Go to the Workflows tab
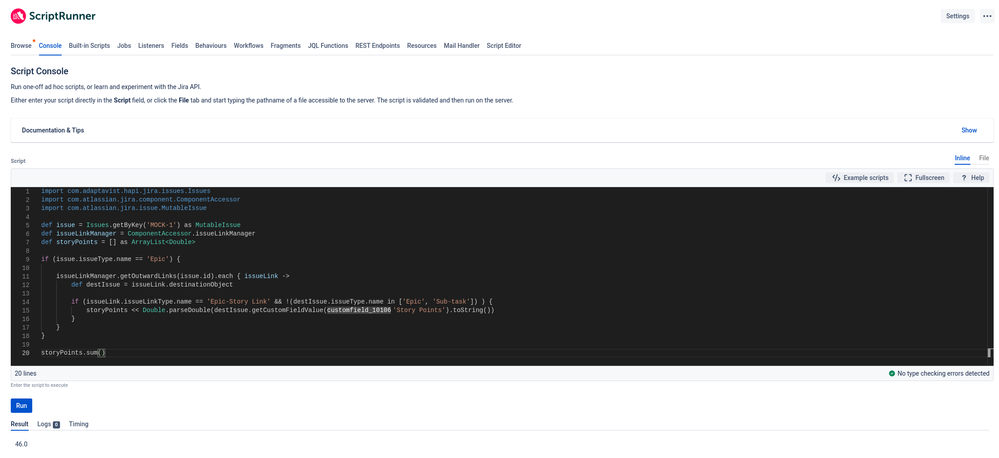 point(248,46)
